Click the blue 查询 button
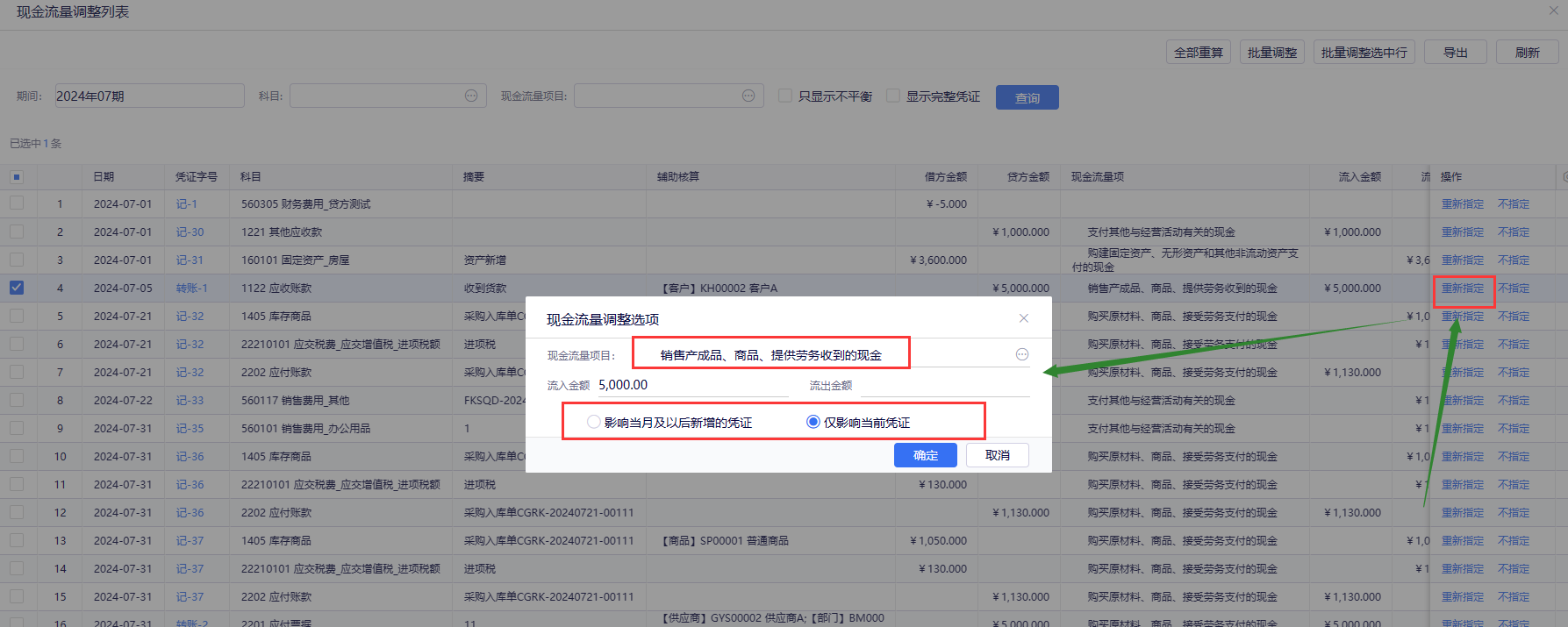The width and height of the screenshot is (1568, 627). click(x=1027, y=97)
